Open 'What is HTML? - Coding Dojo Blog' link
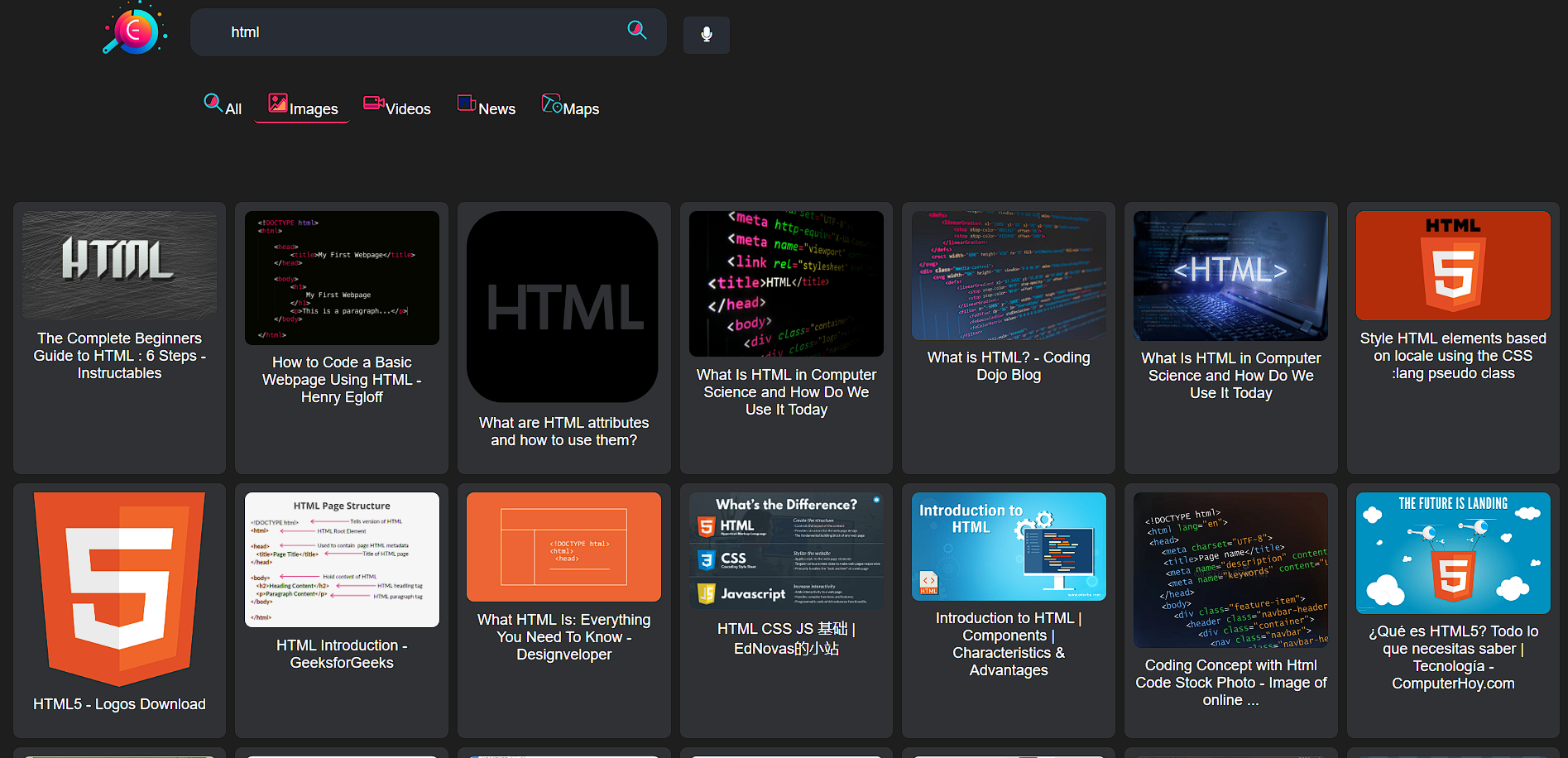Image resolution: width=1568 pixels, height=758 pixels. (x=1009, y=366)
